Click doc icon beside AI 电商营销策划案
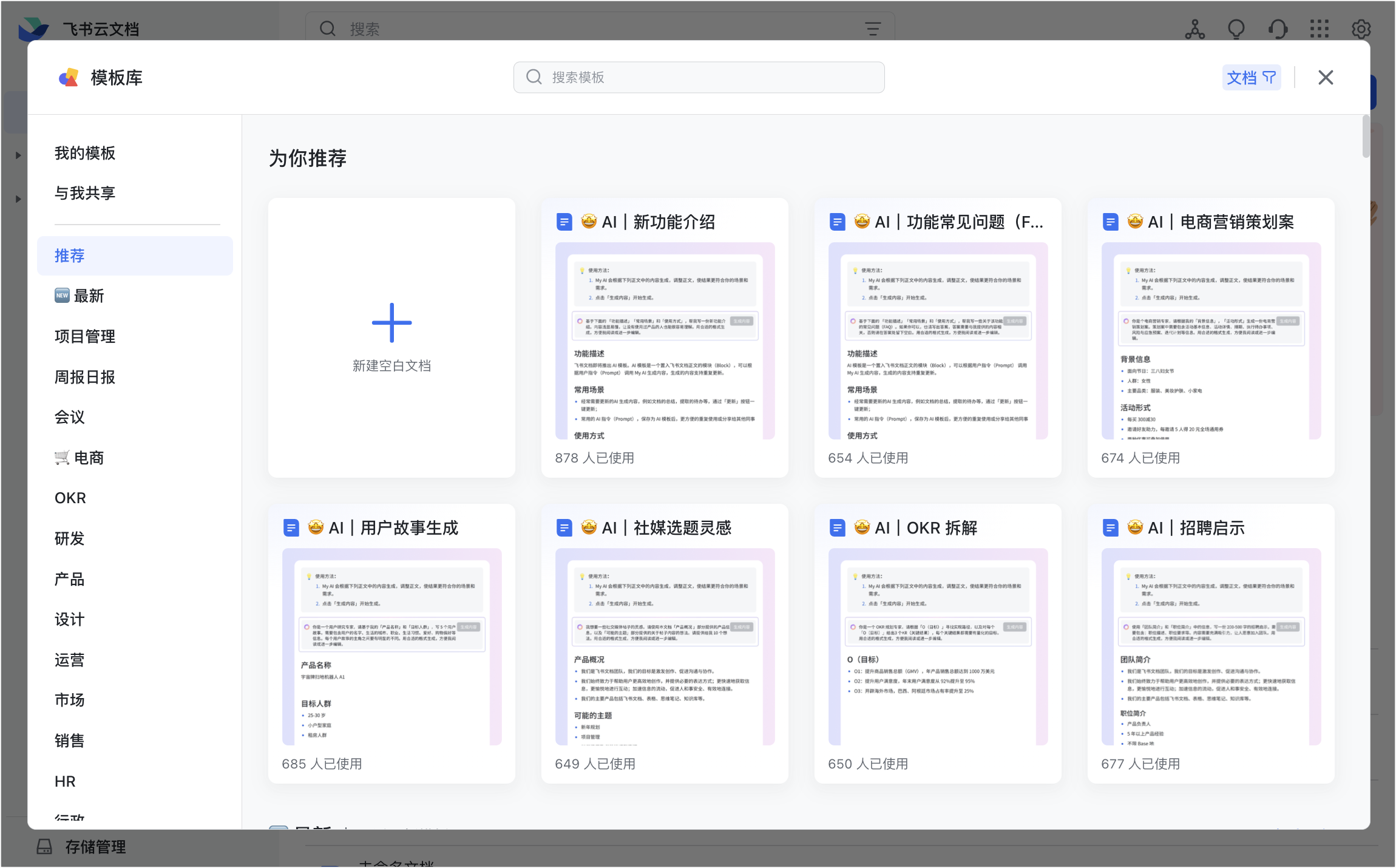Viewport: 1396px width, 868px height. tap(1111, 222)
